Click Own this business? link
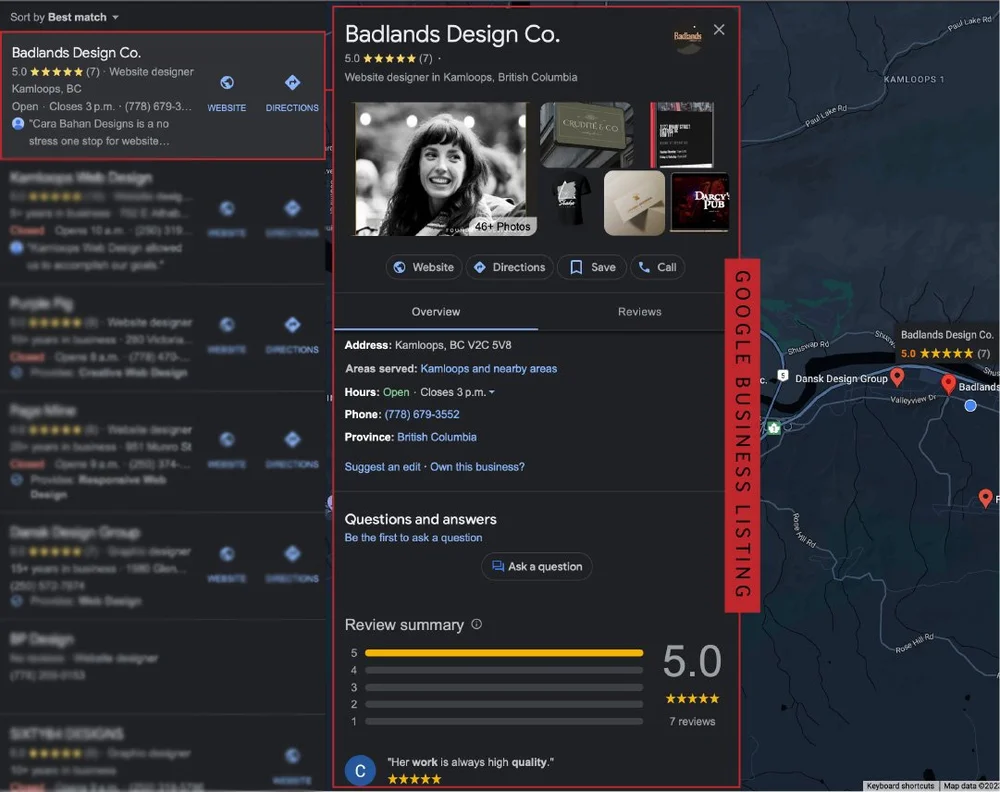Viewport: 1000px width, 792px height. [x=477, y=467]
